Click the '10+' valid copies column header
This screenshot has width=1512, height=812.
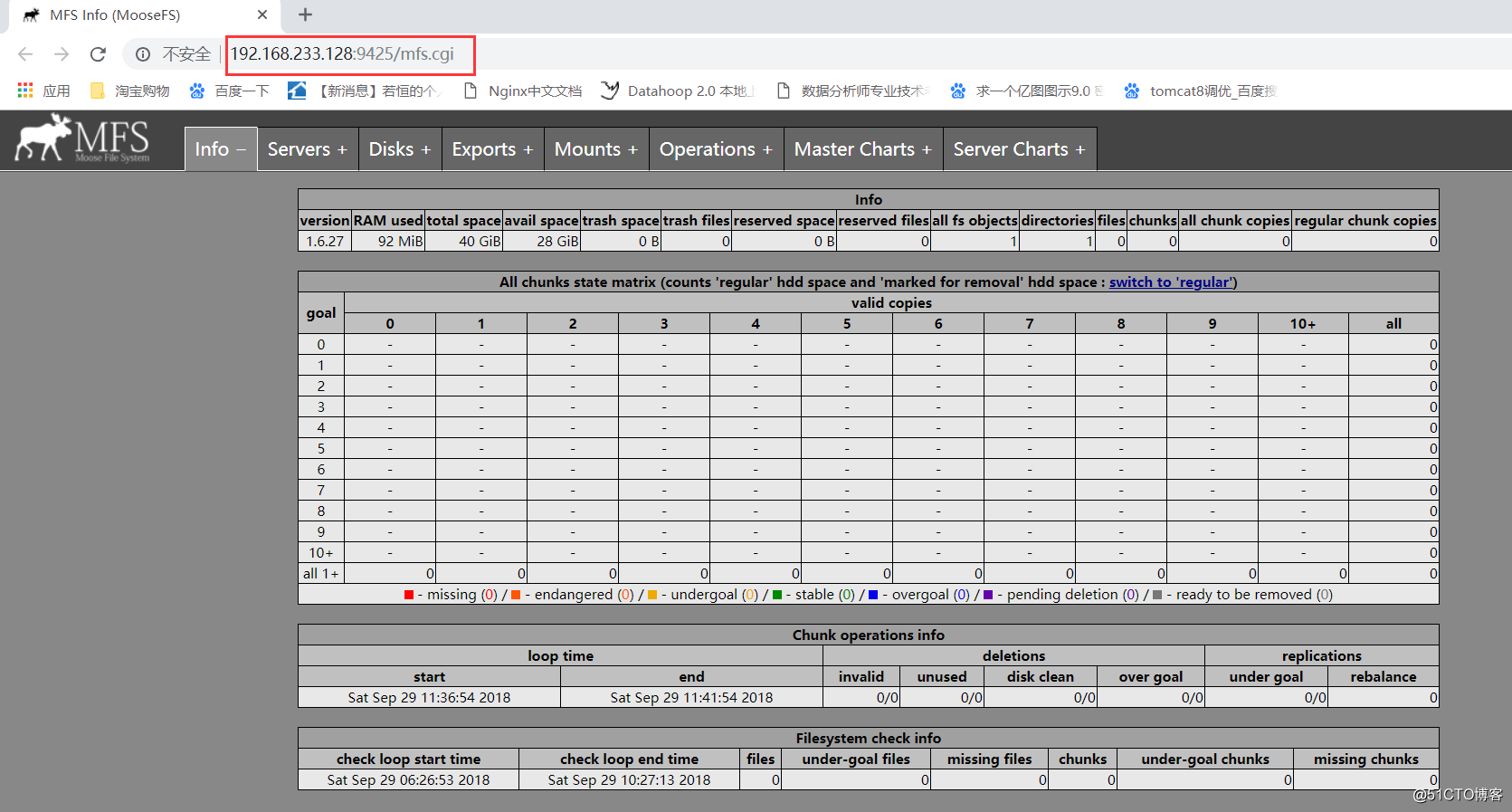tap(1303, 324)
